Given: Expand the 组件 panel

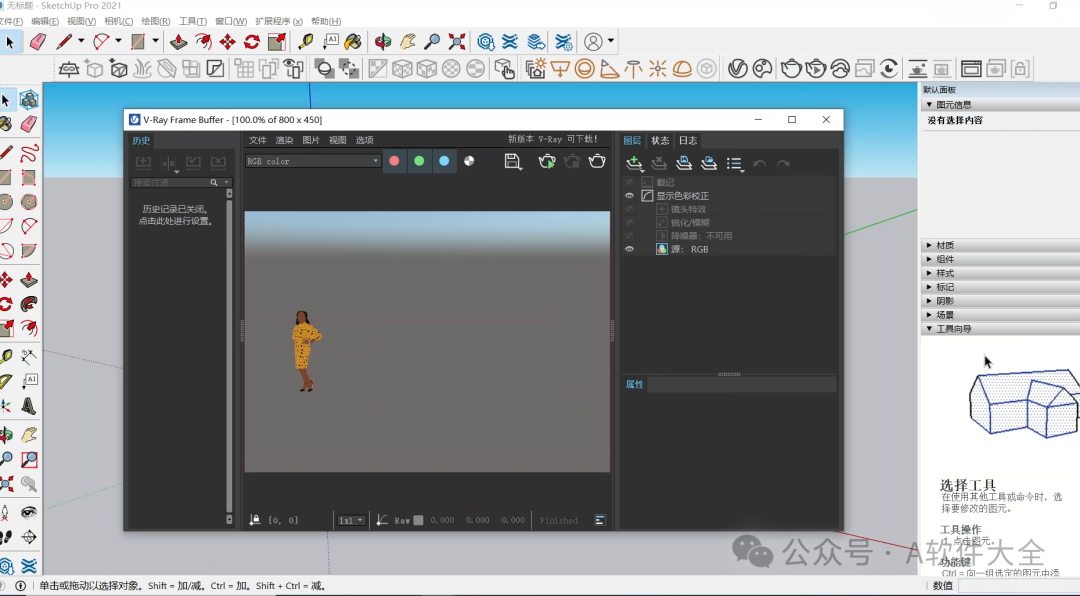Looking at the screenshot, I should [929, 259].
